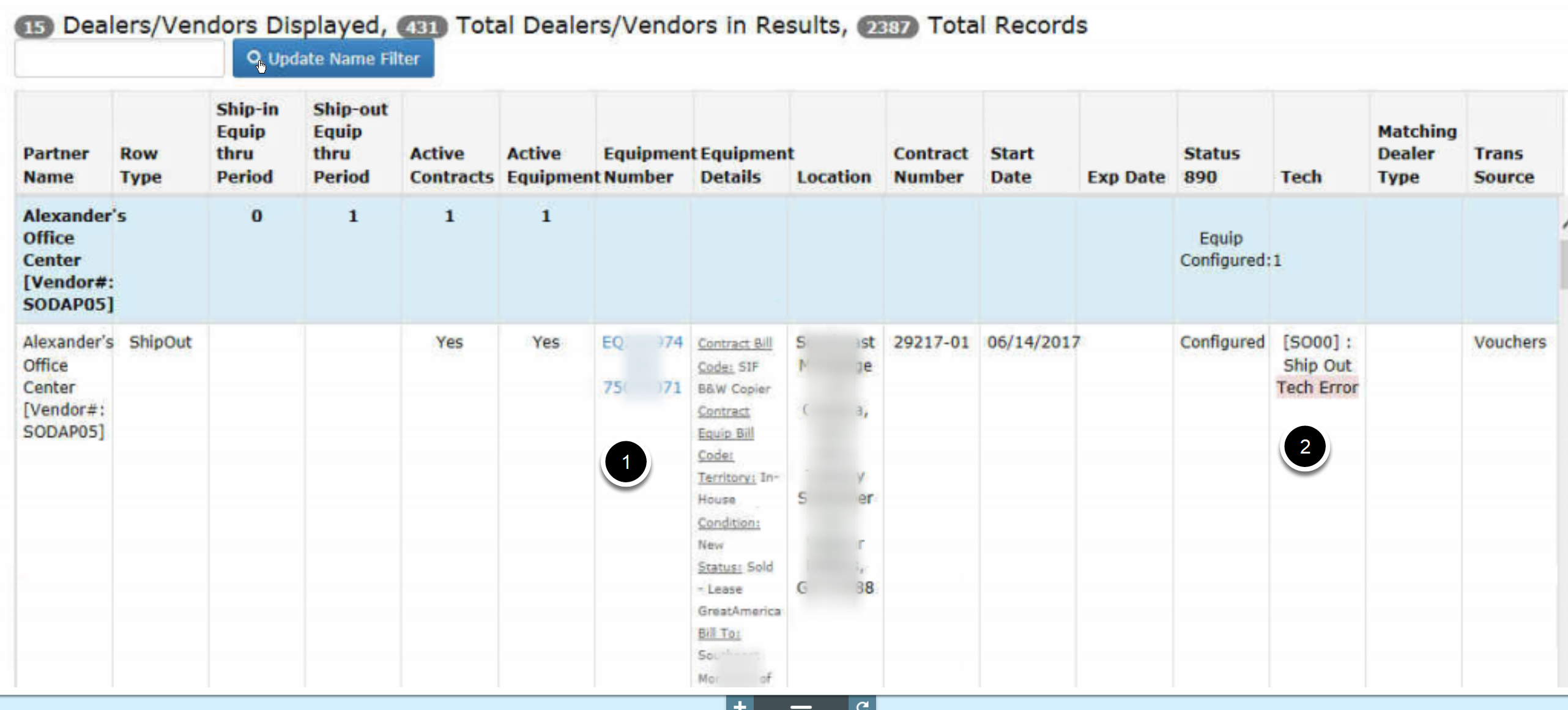
Task: Click the Condition label in Equipment Details
Action: [x=729, y=523]
